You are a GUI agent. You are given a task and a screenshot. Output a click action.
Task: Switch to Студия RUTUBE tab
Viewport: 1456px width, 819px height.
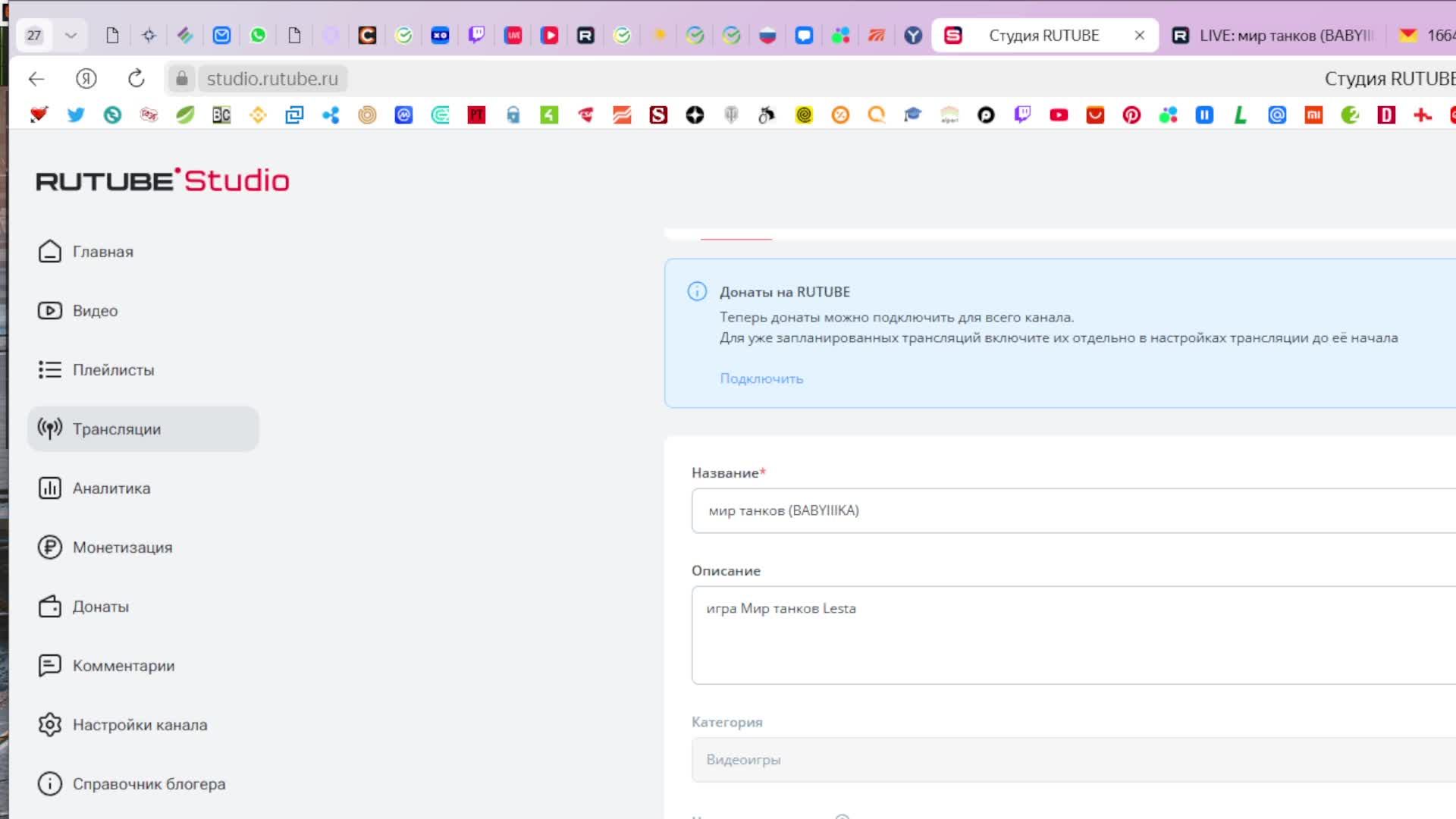point(1043,36)
